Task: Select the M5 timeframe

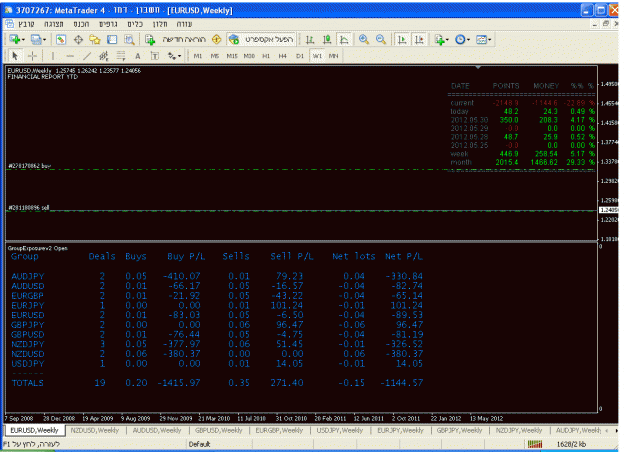Action: [215, 56]
